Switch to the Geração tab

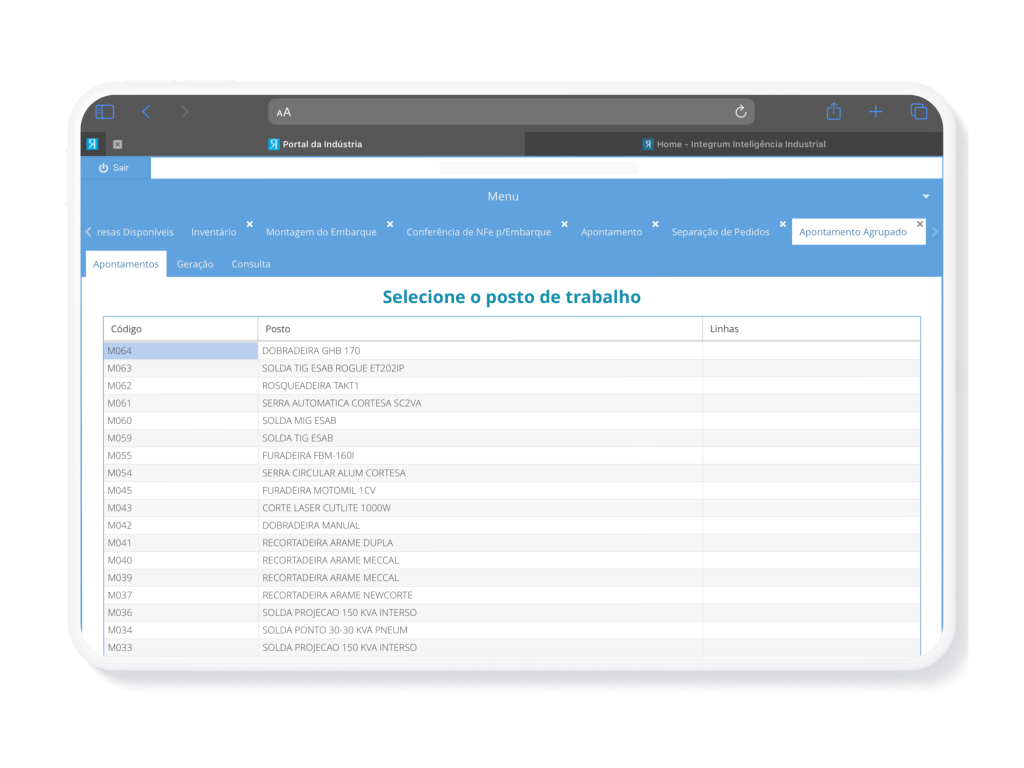(195, 264)
